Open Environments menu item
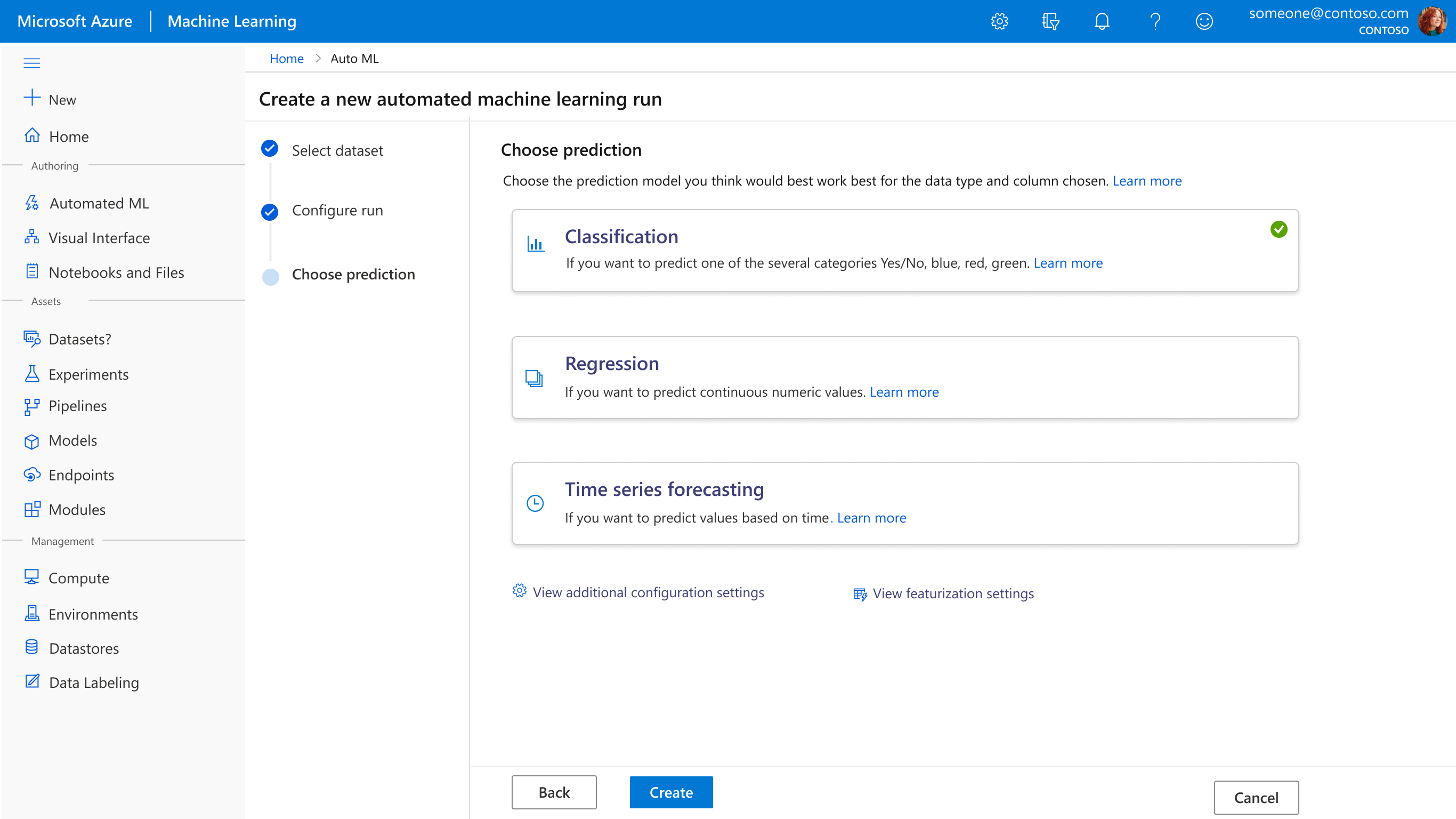 click(x=93, y=614)
